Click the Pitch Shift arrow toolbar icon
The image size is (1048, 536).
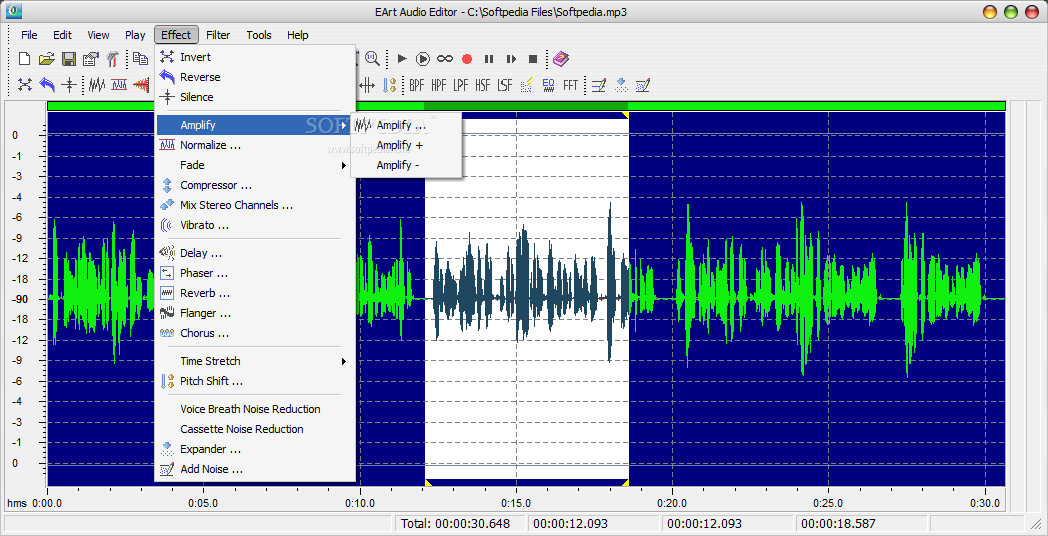(x=390, y=85)
